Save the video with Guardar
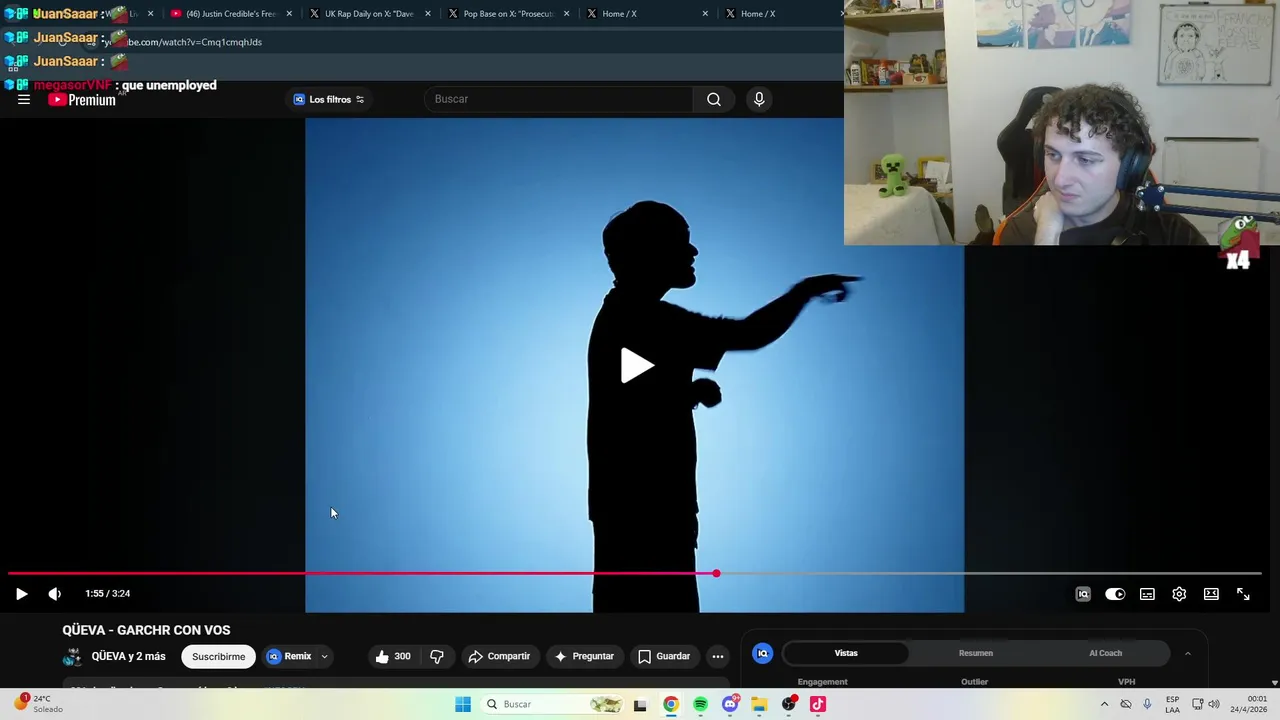1280x720 pixels. click(x=664, y=656)
